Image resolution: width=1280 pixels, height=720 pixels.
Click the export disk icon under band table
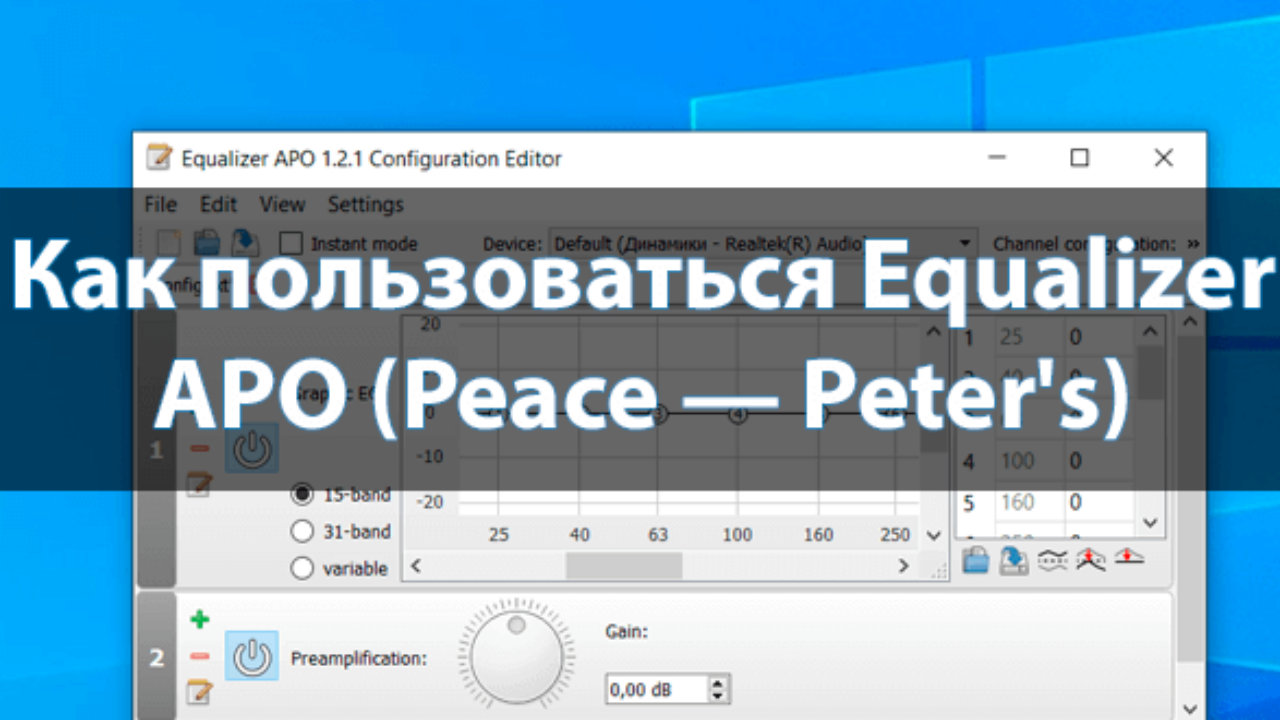coord(1014,561)
